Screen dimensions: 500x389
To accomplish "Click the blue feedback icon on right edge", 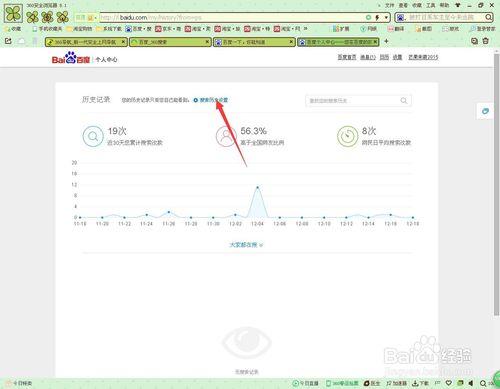I will [x=485, y=111].
